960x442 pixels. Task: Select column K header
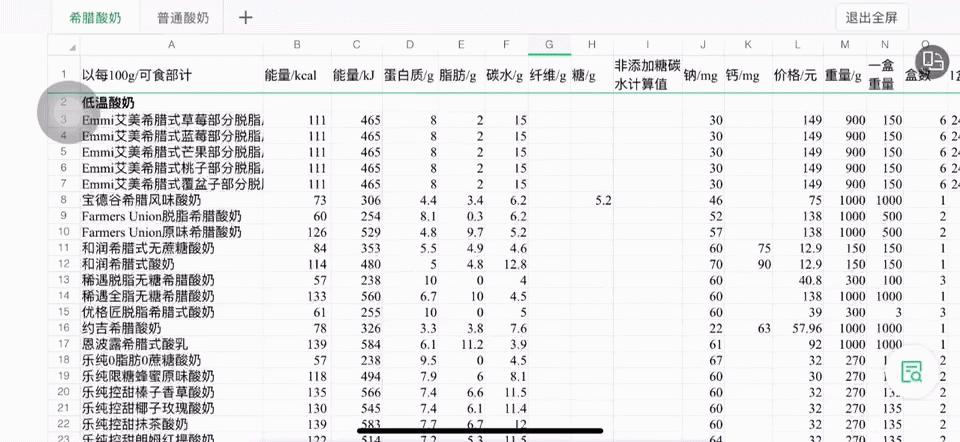click(748, 45)
